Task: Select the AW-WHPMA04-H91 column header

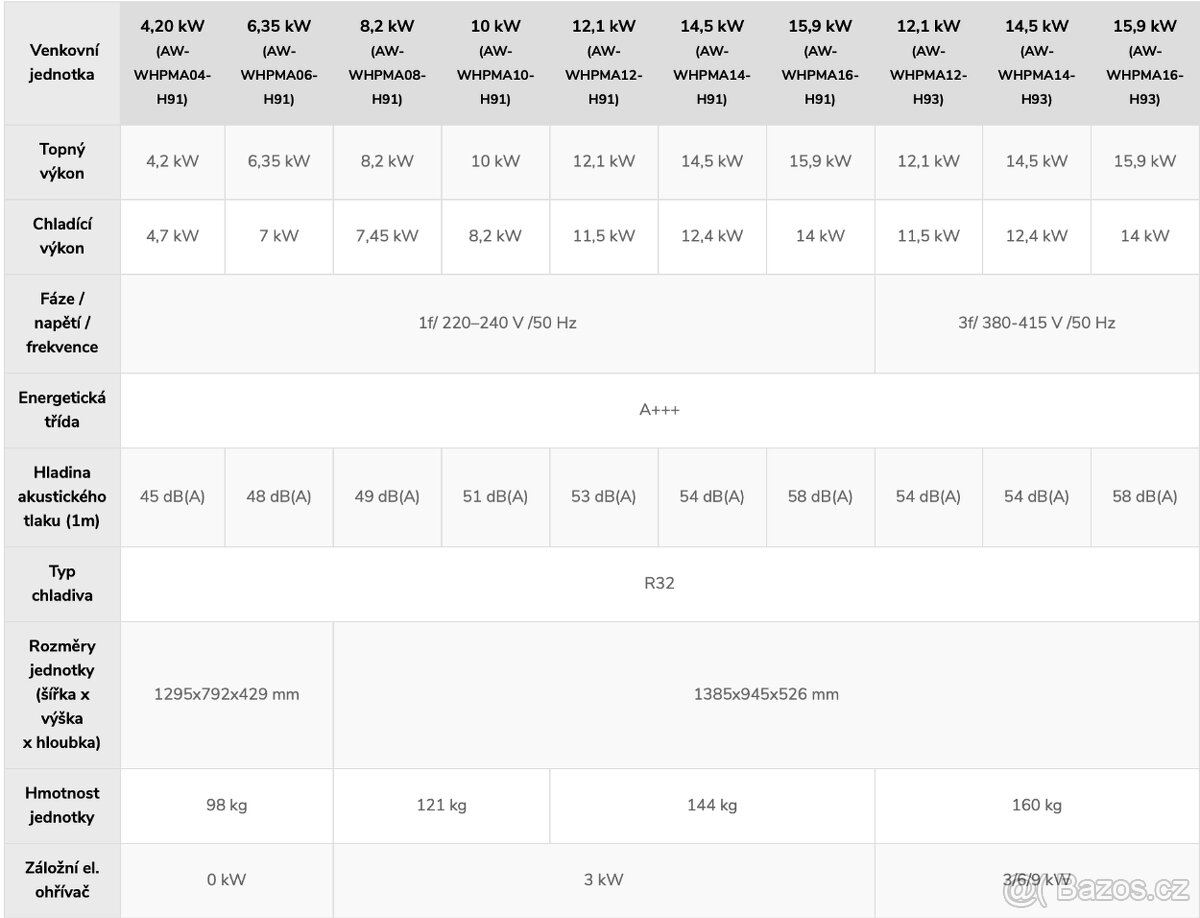Action: pyautogui.click(x=172, y=62)
